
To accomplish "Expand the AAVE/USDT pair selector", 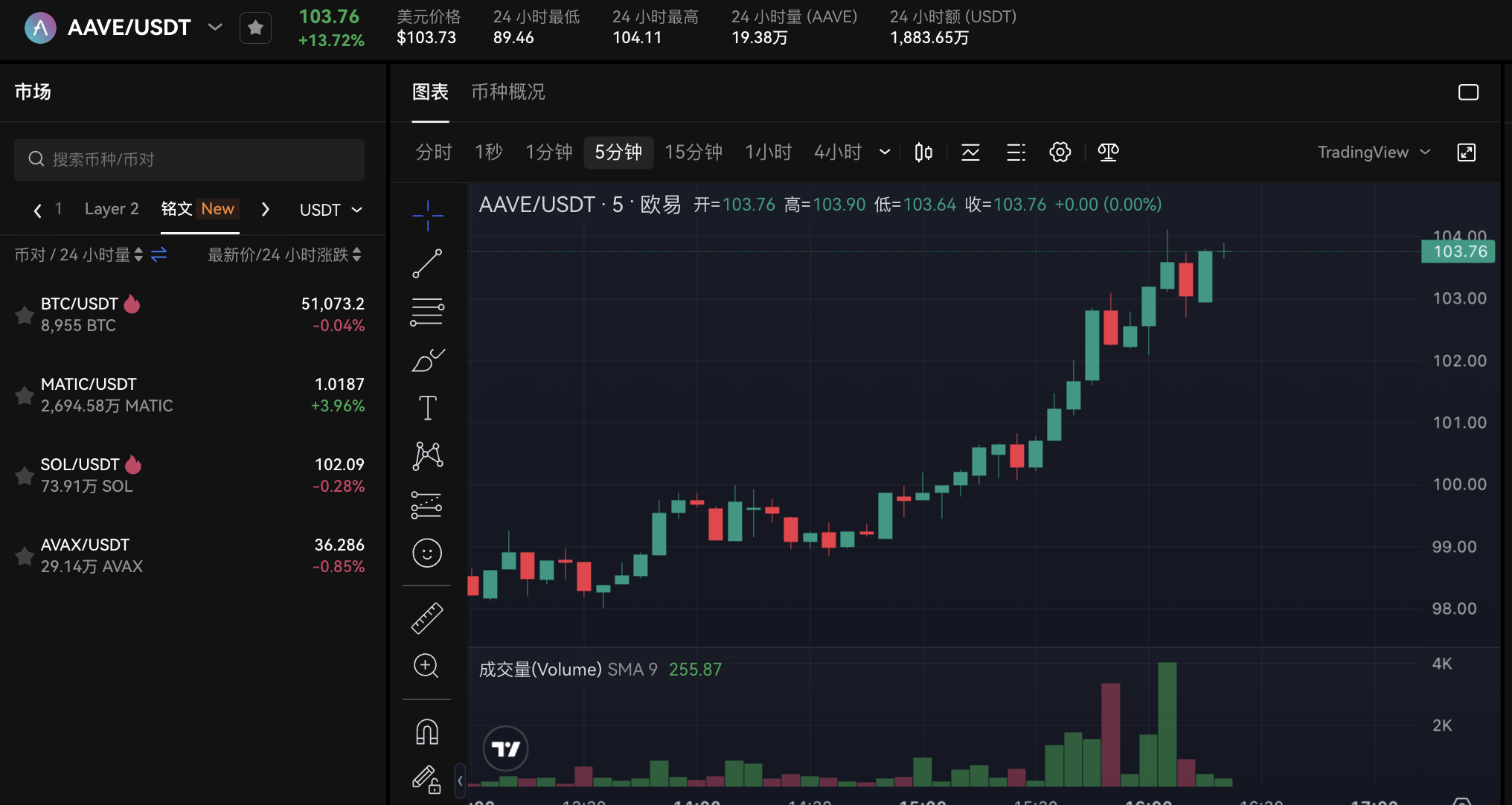I will pos(215,28).
